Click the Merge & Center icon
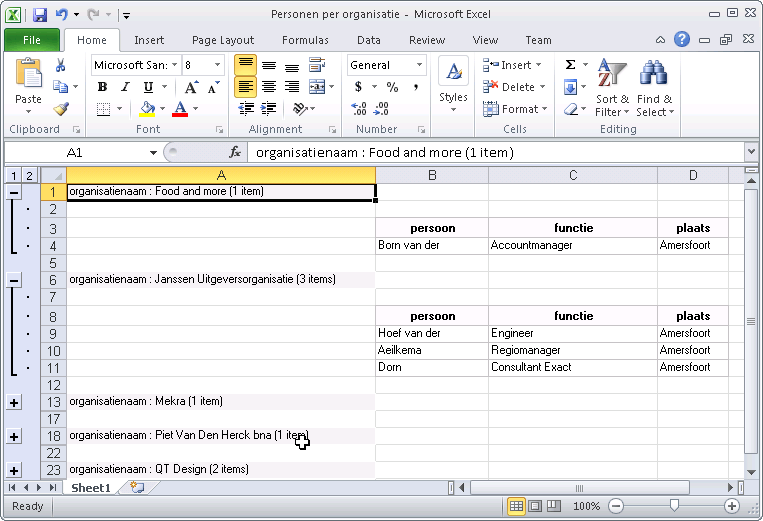763x521 pixels. point(317,87)
